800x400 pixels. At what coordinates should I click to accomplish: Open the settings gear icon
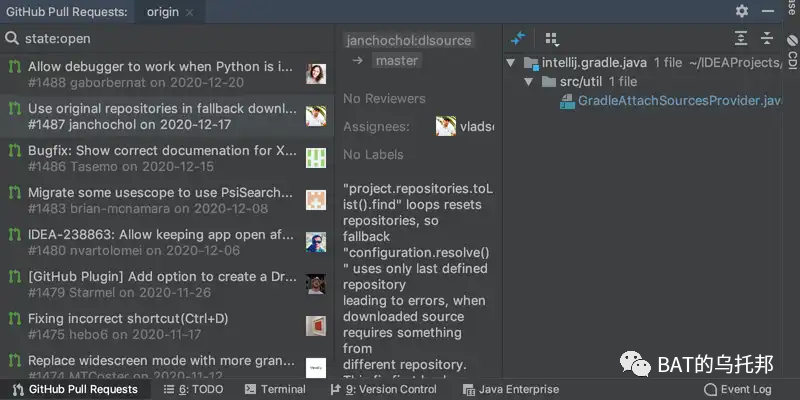pyautogui.click(x=742, y=11)
